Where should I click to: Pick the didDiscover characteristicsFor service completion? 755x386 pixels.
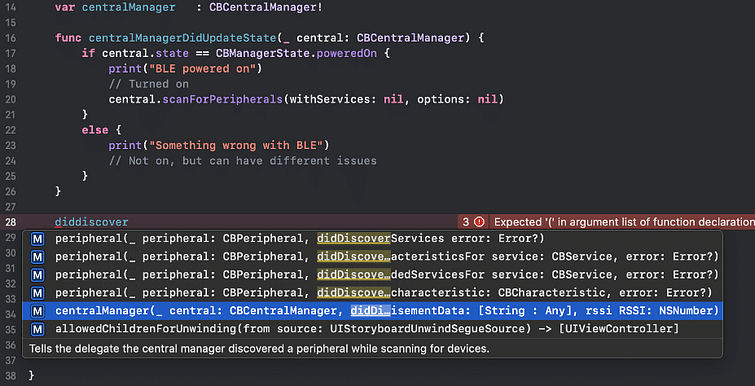coord(372,257)
